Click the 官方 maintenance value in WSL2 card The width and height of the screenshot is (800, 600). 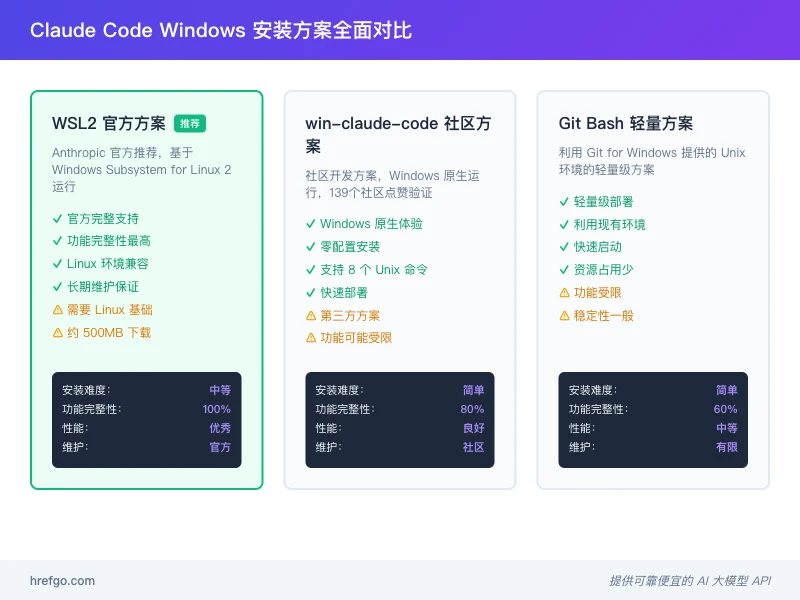pyautogui.click(x=220, y=447)
